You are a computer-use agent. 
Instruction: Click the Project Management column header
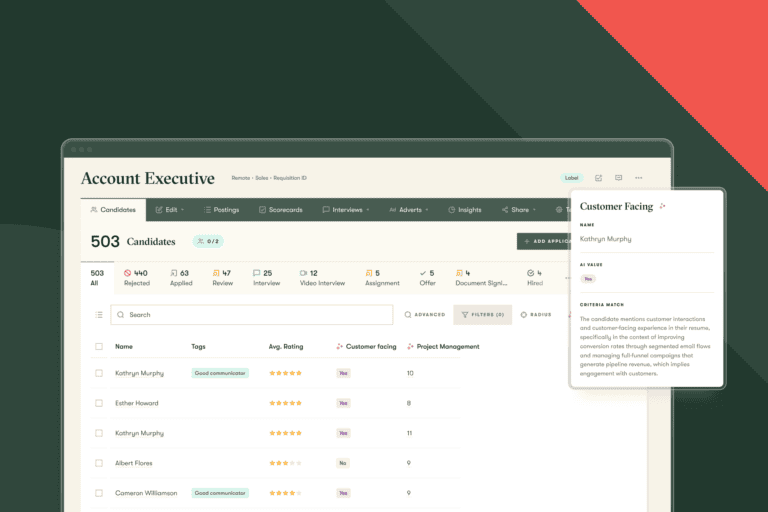pos(443,346)
